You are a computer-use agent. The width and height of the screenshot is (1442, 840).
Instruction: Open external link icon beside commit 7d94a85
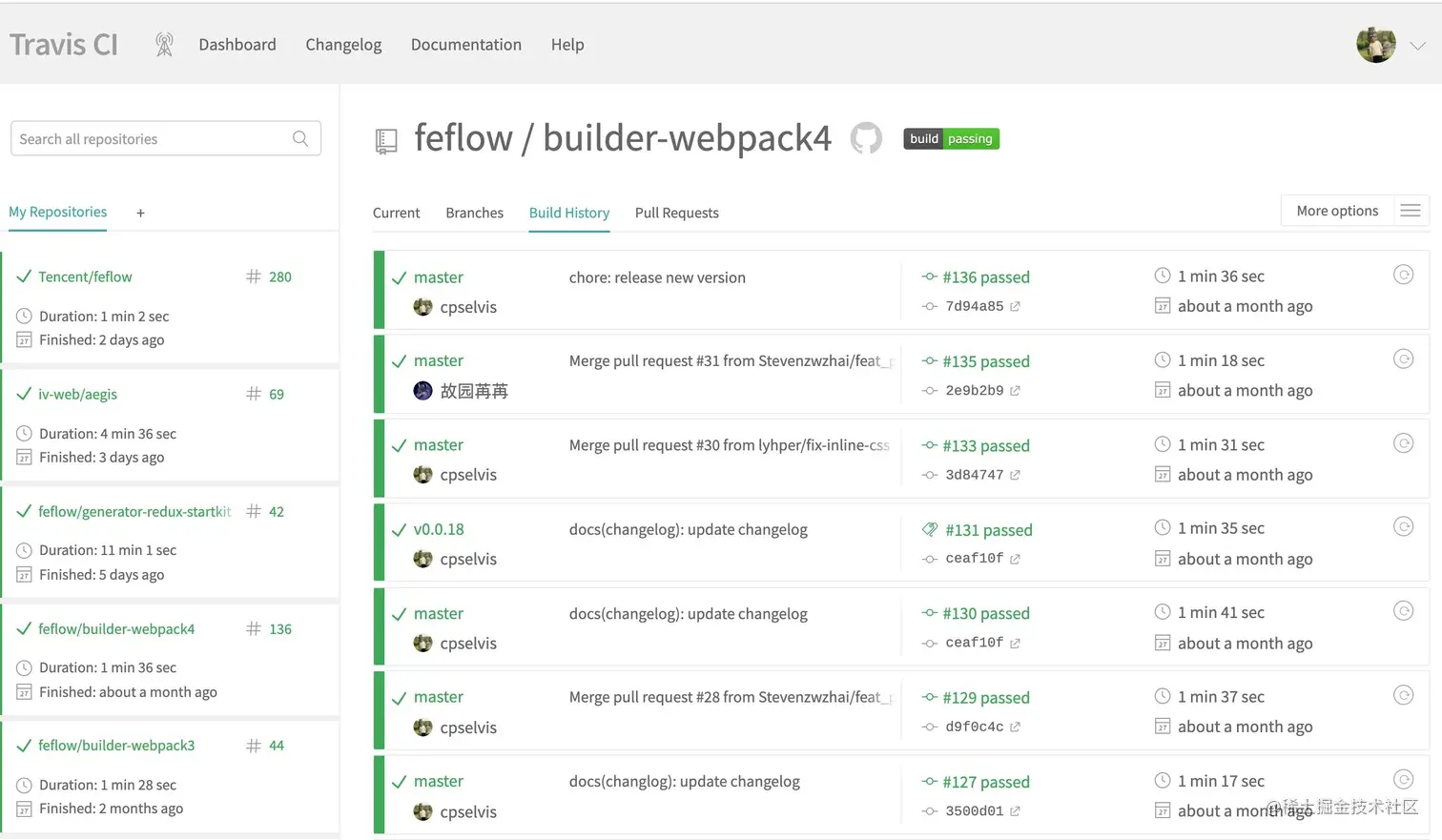1015,307
